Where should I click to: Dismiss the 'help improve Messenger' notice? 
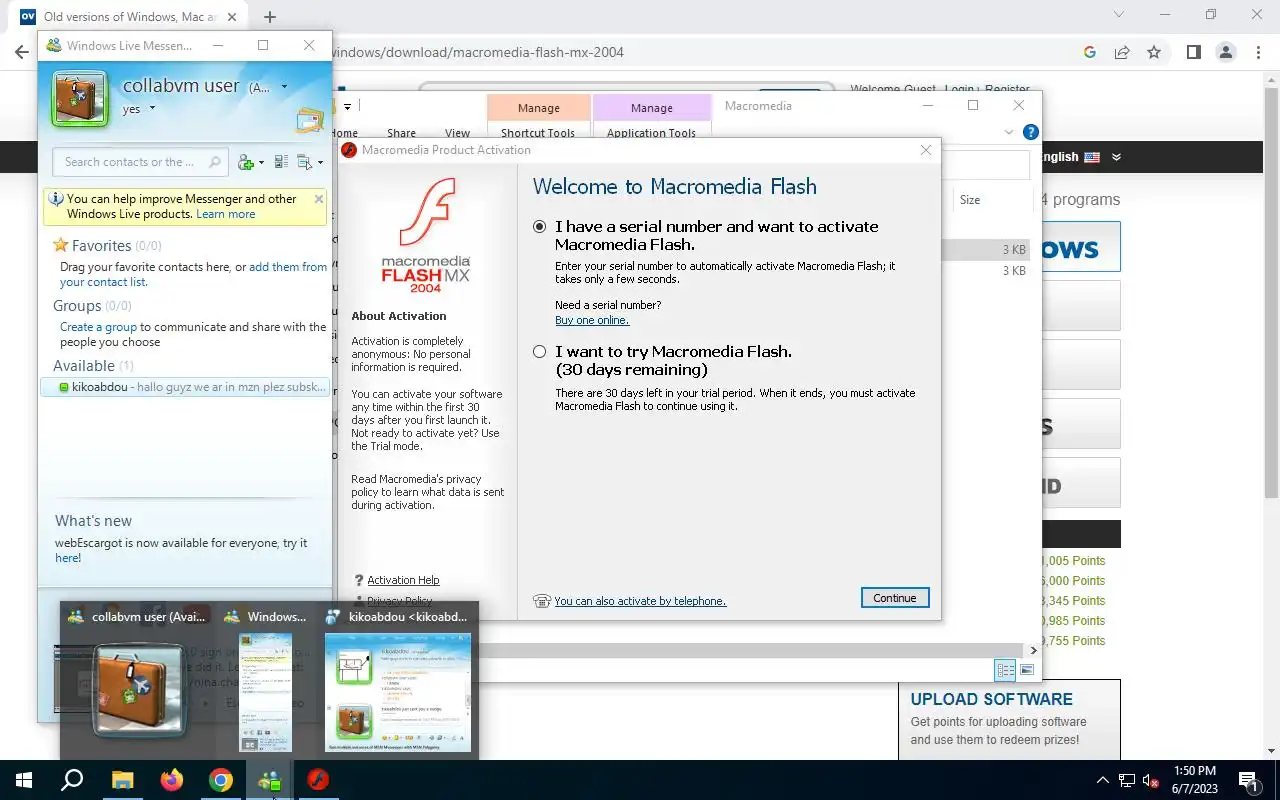(319, 199)
